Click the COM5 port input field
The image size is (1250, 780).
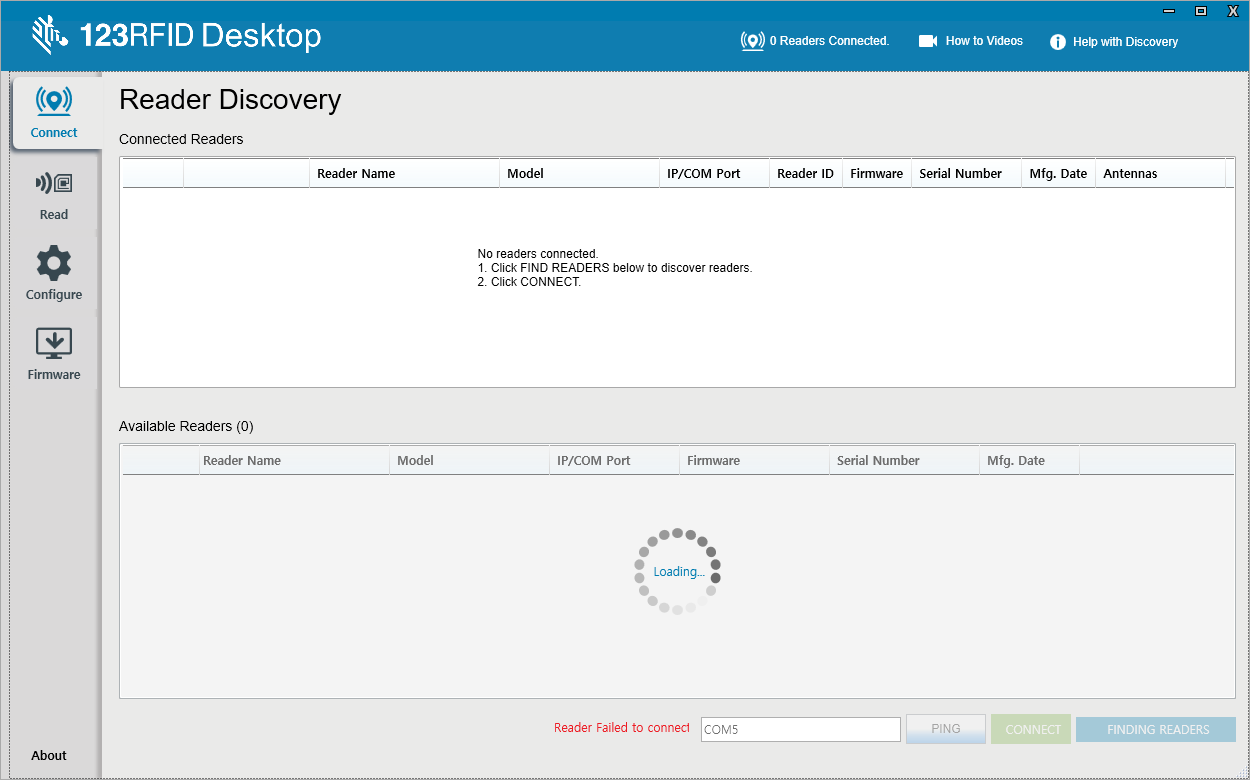tap(800, 729)
